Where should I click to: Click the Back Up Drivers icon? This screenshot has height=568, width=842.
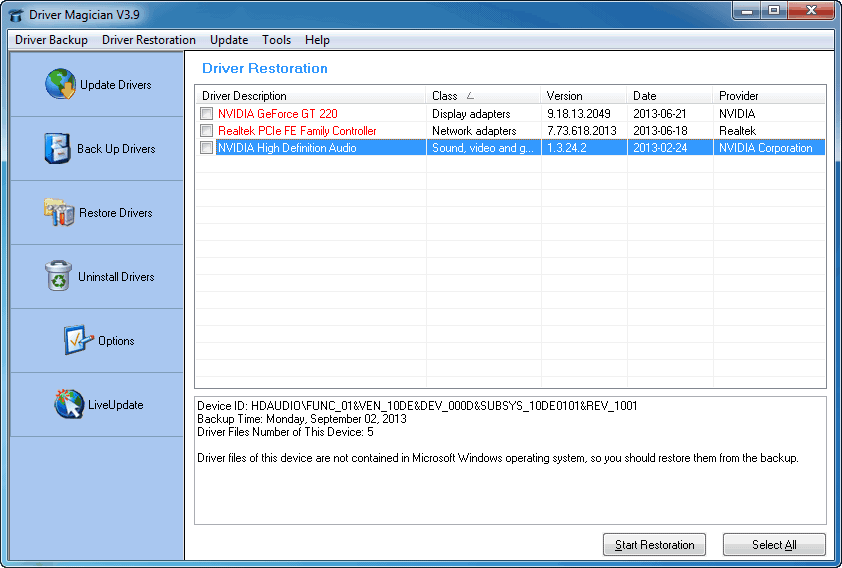tap(58, 148)
